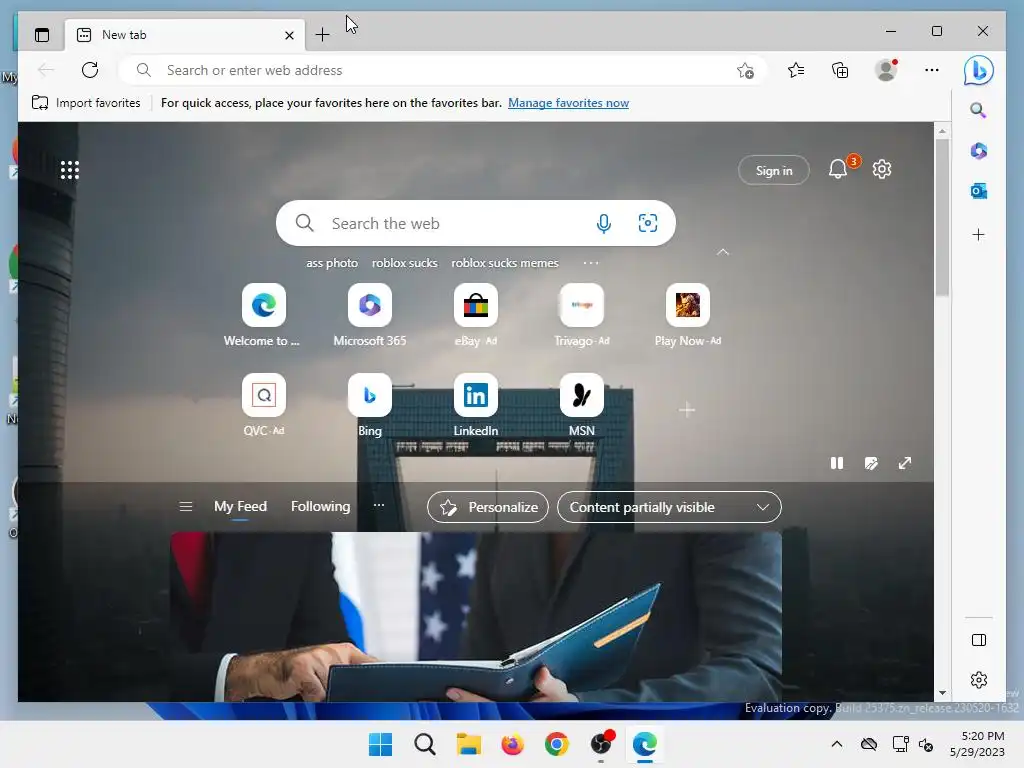Image resolution: width=1024 pixels, height=768 pixels.
Task: Open the Play Now quick link
Action: [688, 316]
